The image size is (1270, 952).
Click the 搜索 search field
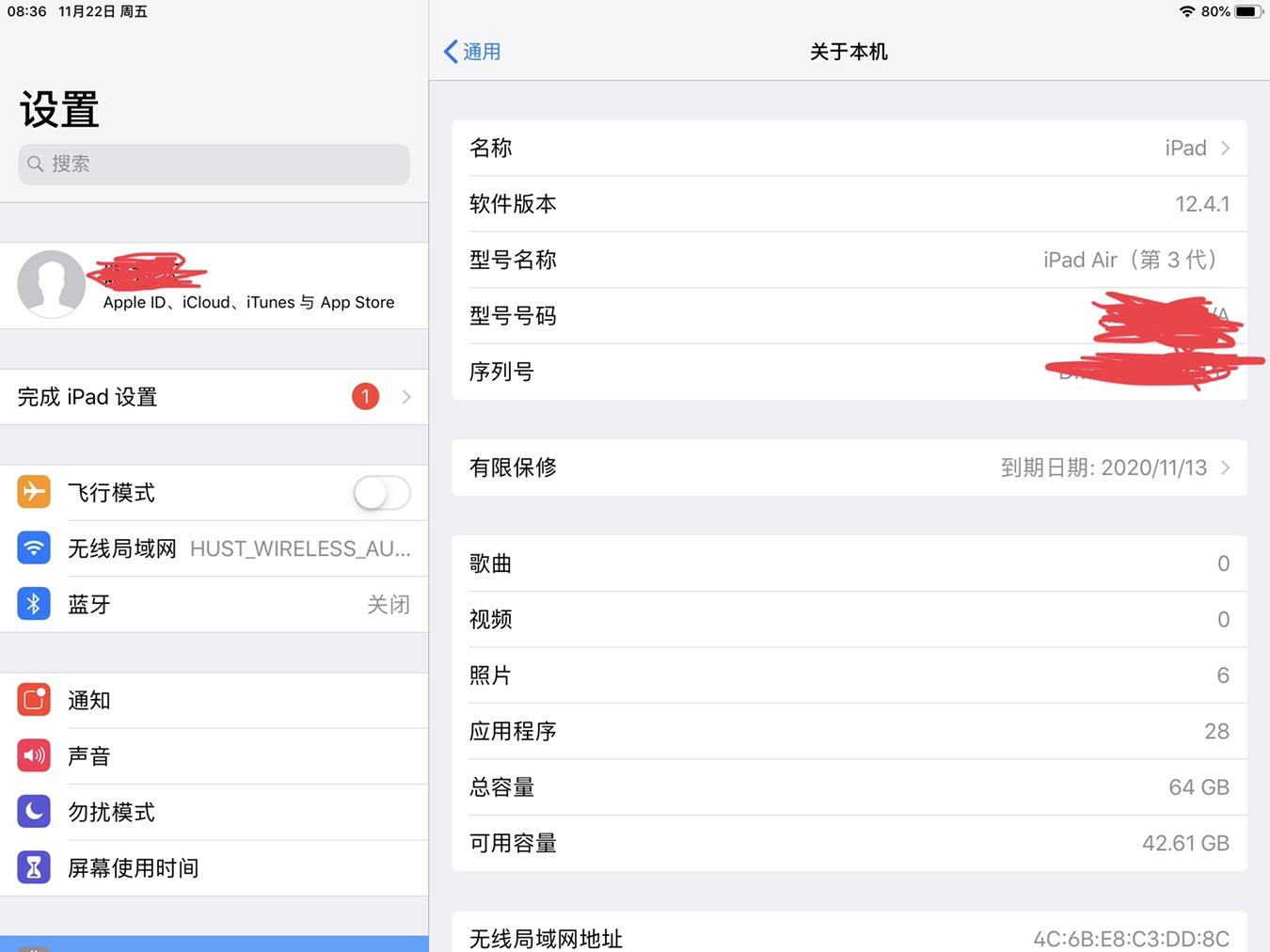point(214,164)
